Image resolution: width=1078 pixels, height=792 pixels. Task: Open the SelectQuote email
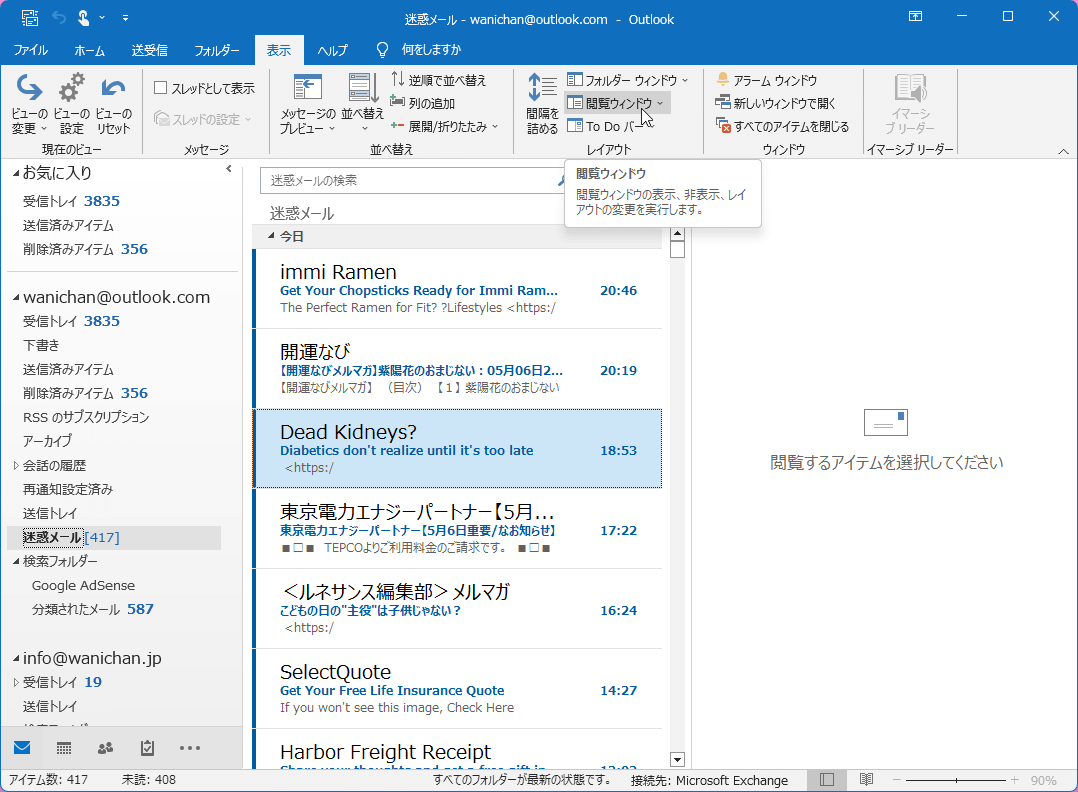click(x=458, y=689)
